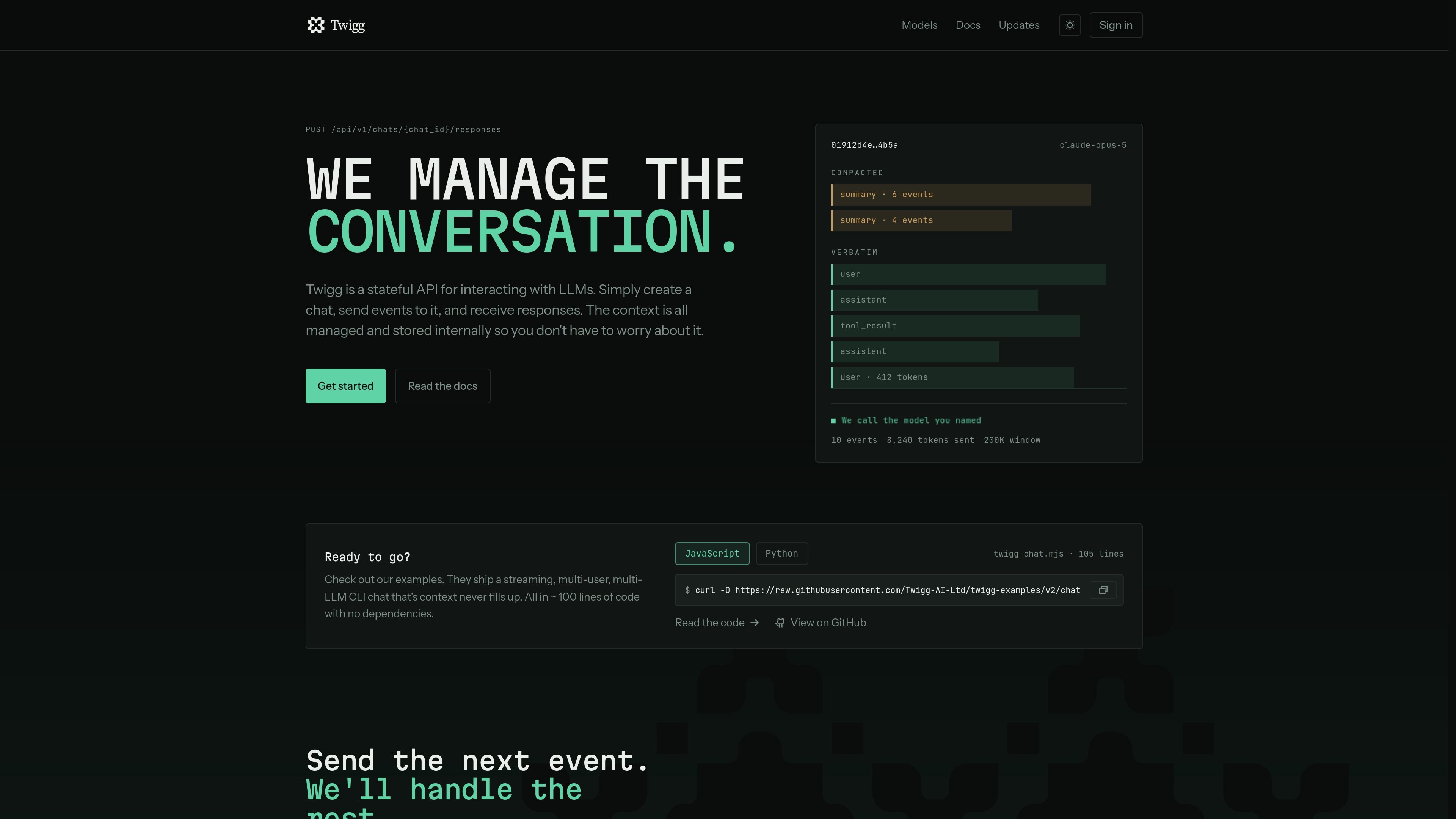Viewport: 1456px width, 819px height.
Task: Click the Get started button
Action: [x=345, y=386]
